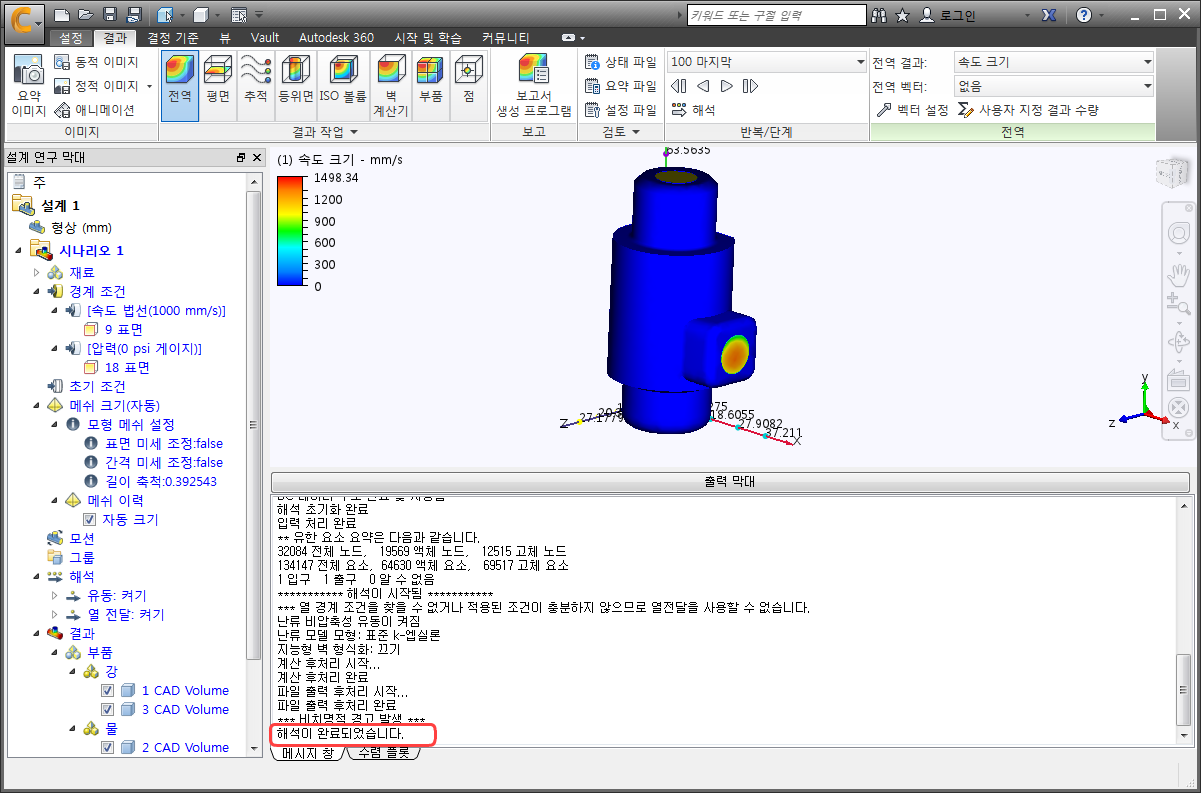1201x793 pixels.
Task: Open the iteration 100 마지막 dropdown
Action: point(767,62)
